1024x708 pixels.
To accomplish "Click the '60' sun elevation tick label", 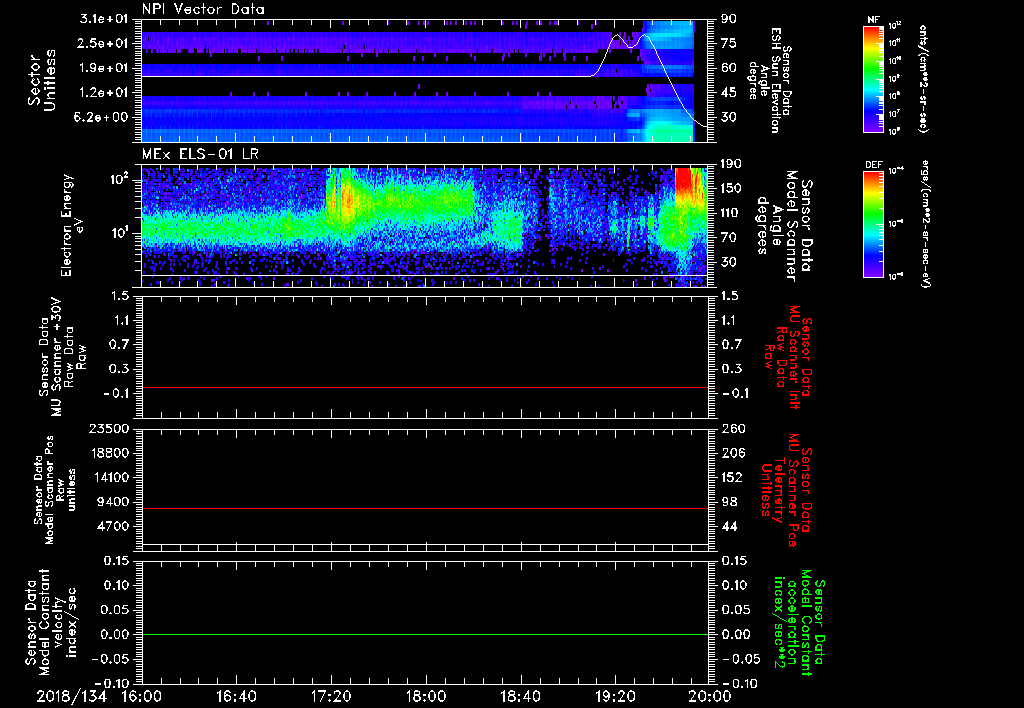I will (x=729, y=68).
